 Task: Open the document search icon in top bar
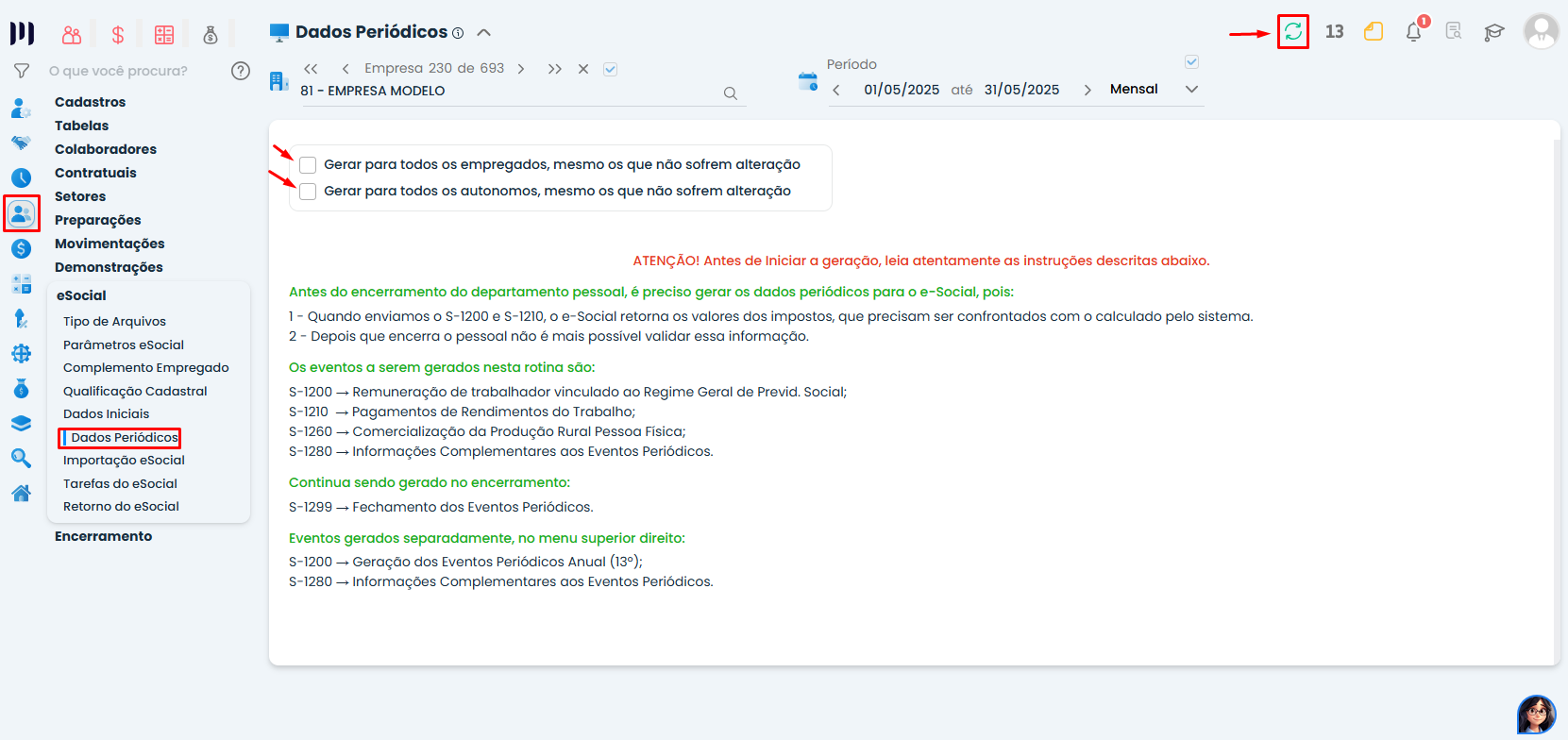[1454, 31]
